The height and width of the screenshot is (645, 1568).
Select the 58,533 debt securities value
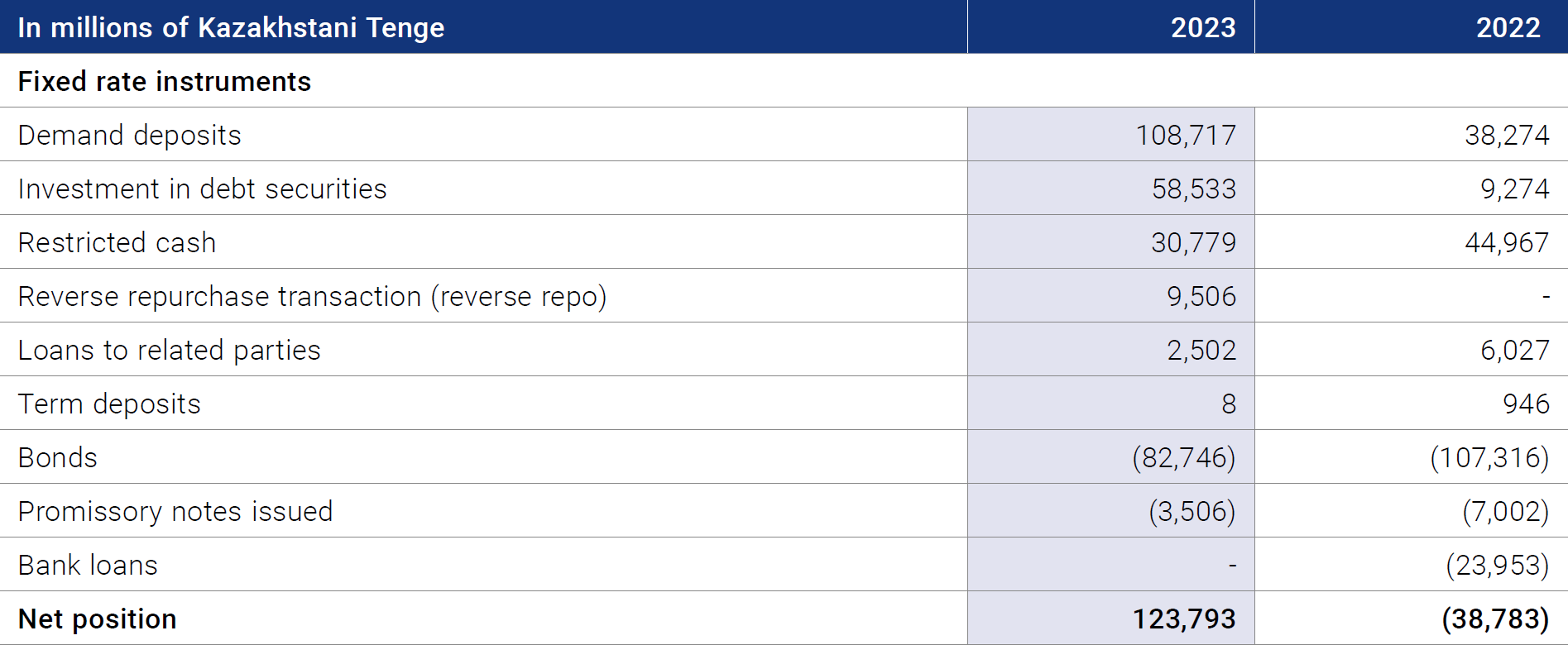pyautogui.click(x=1194, y=189)
